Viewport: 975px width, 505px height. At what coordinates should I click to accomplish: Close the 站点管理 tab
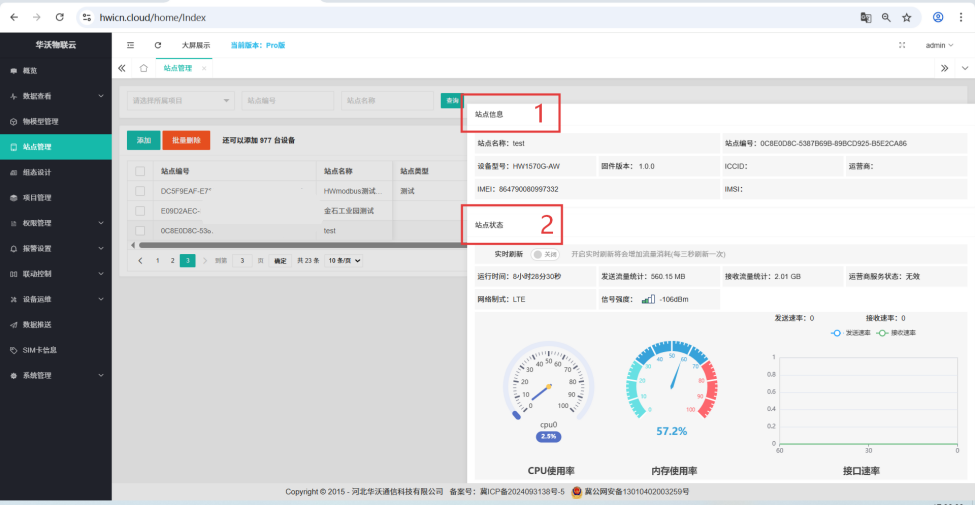pos(204,68)
